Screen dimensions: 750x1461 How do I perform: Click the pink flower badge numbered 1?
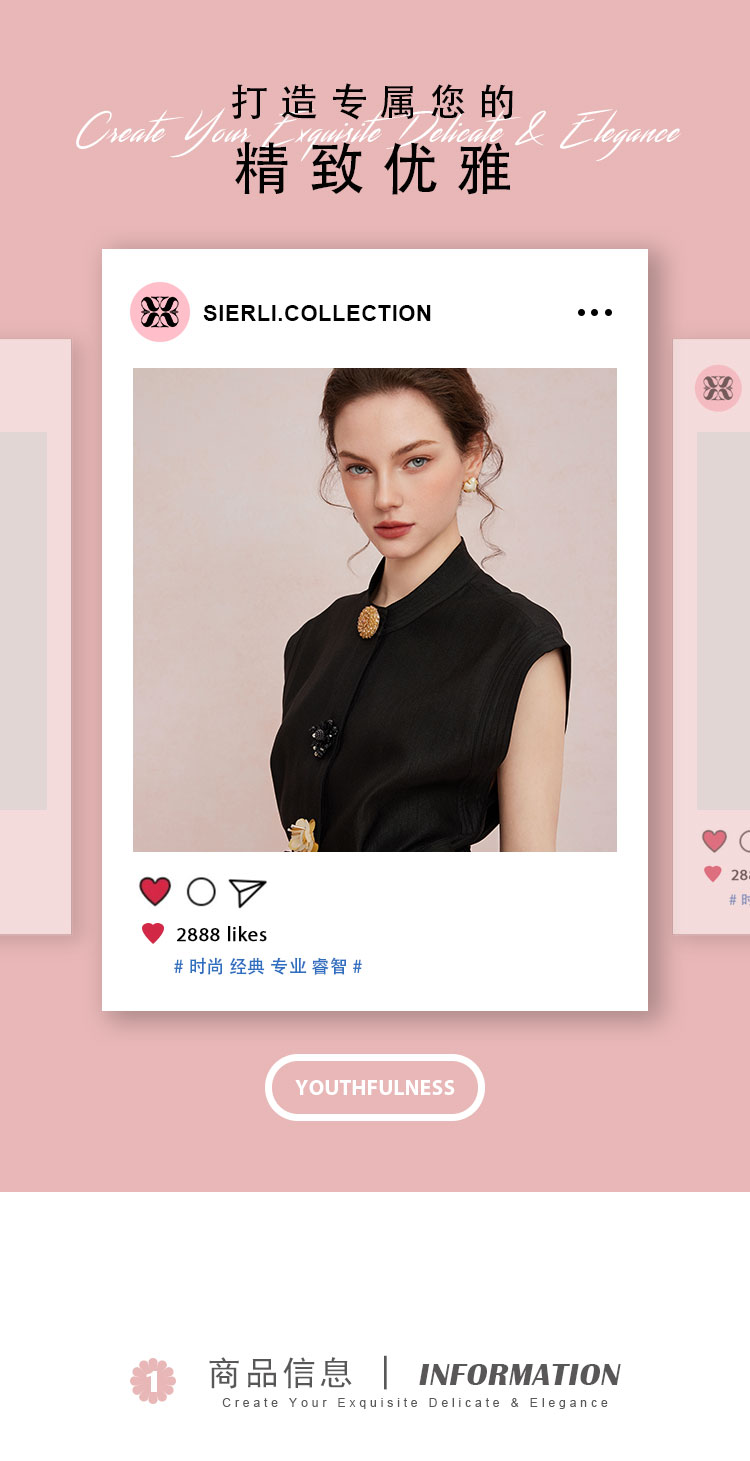(153, 1381)
